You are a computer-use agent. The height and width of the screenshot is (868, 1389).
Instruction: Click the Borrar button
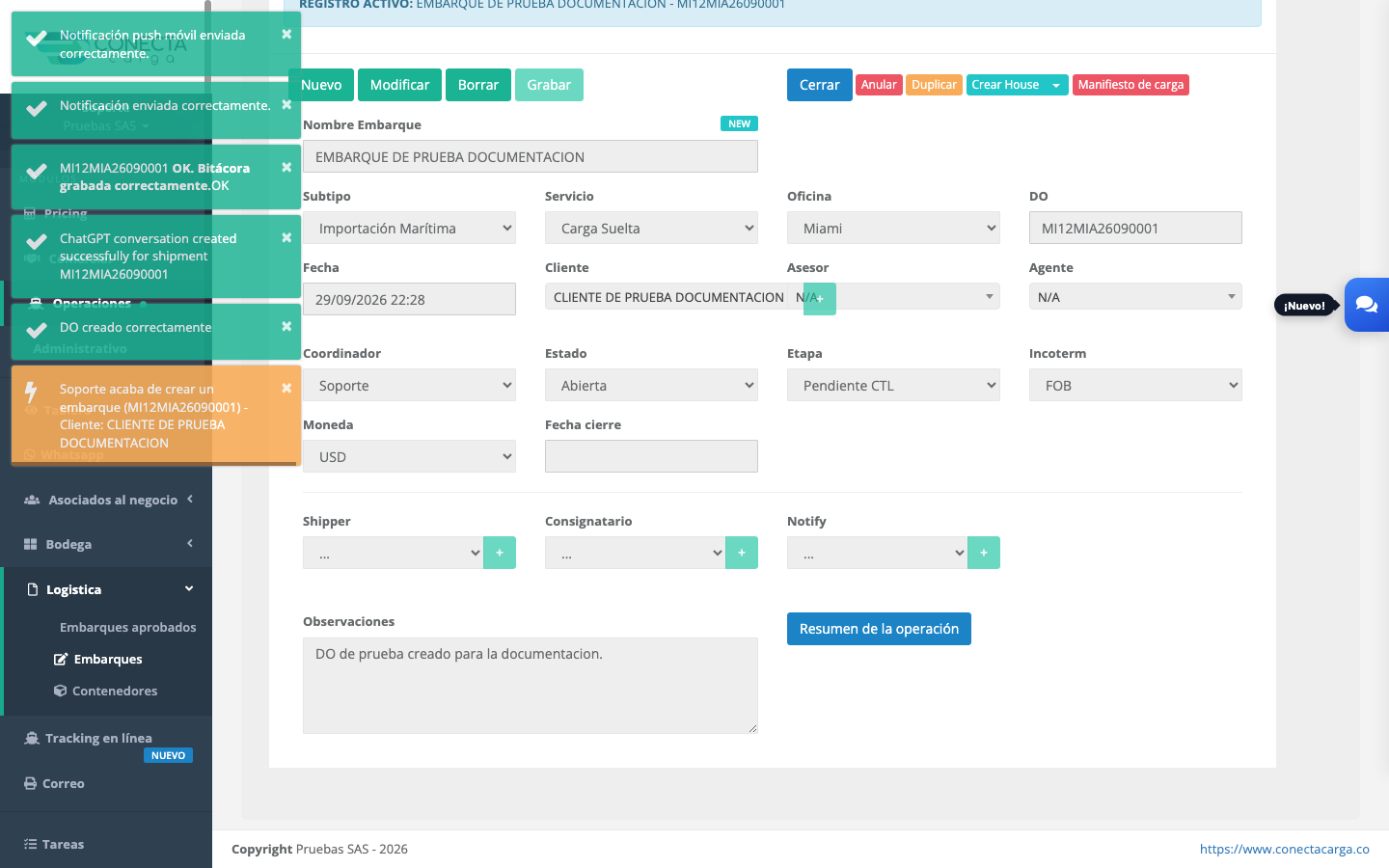tap(478, 85)
